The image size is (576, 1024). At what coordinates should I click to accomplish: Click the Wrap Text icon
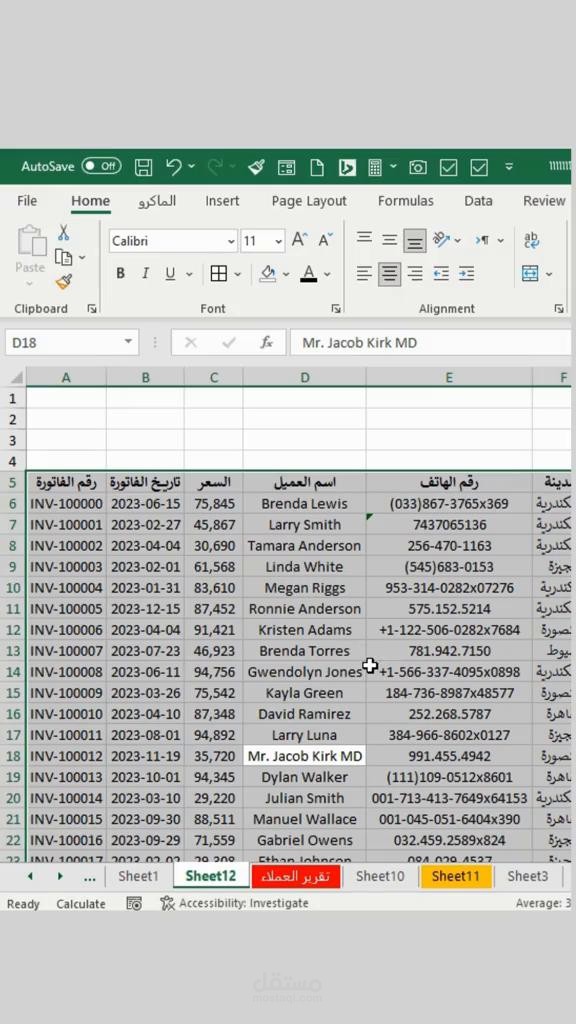[x=532, y=240]
